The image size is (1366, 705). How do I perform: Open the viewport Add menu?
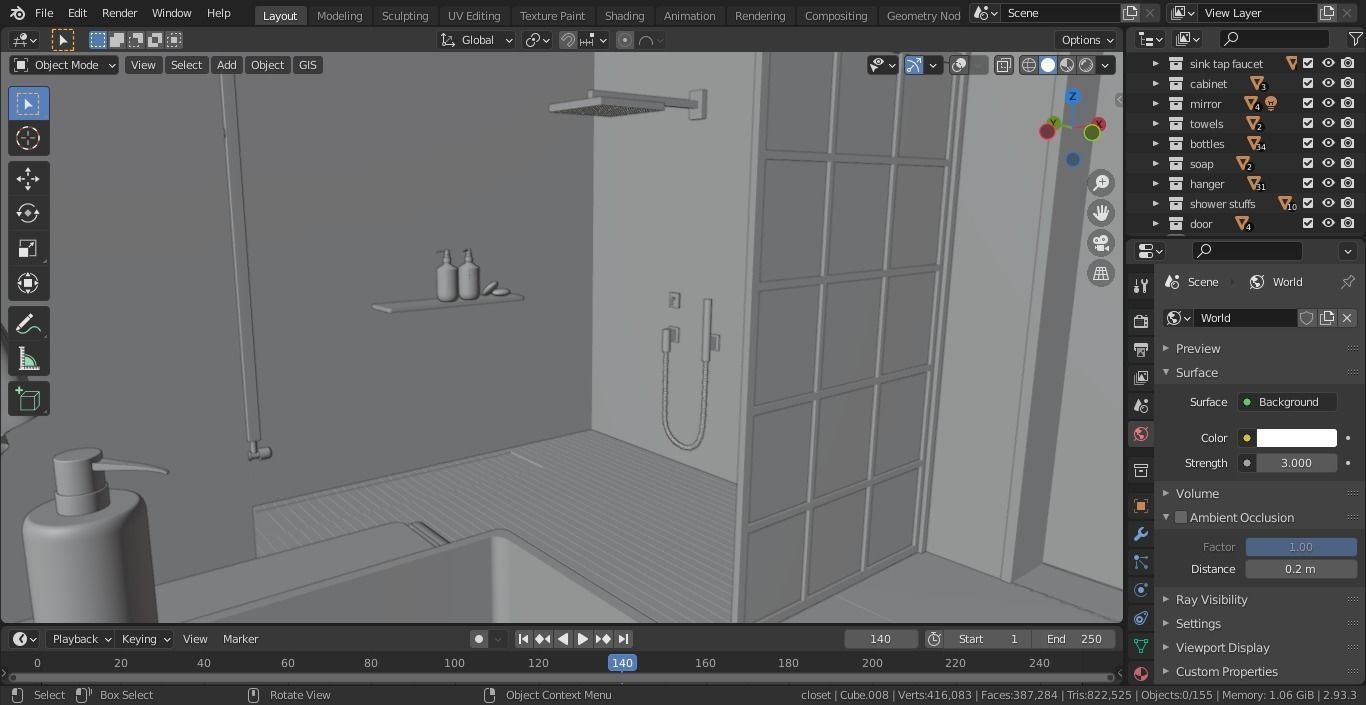click(x=227, y=65)
